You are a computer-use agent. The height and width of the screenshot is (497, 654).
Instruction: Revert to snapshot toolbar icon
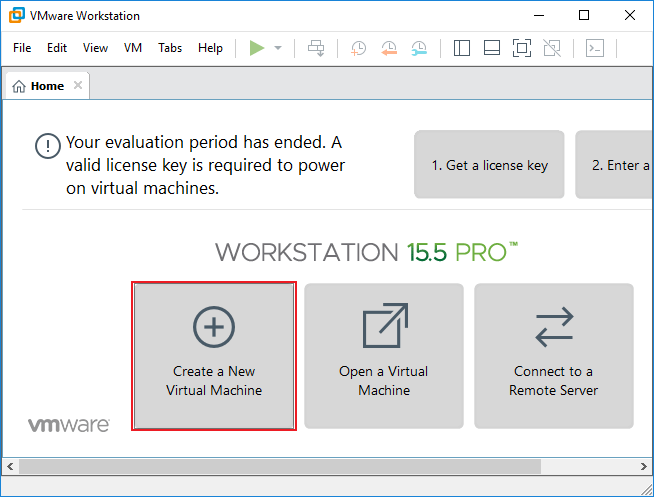[389, 48]
